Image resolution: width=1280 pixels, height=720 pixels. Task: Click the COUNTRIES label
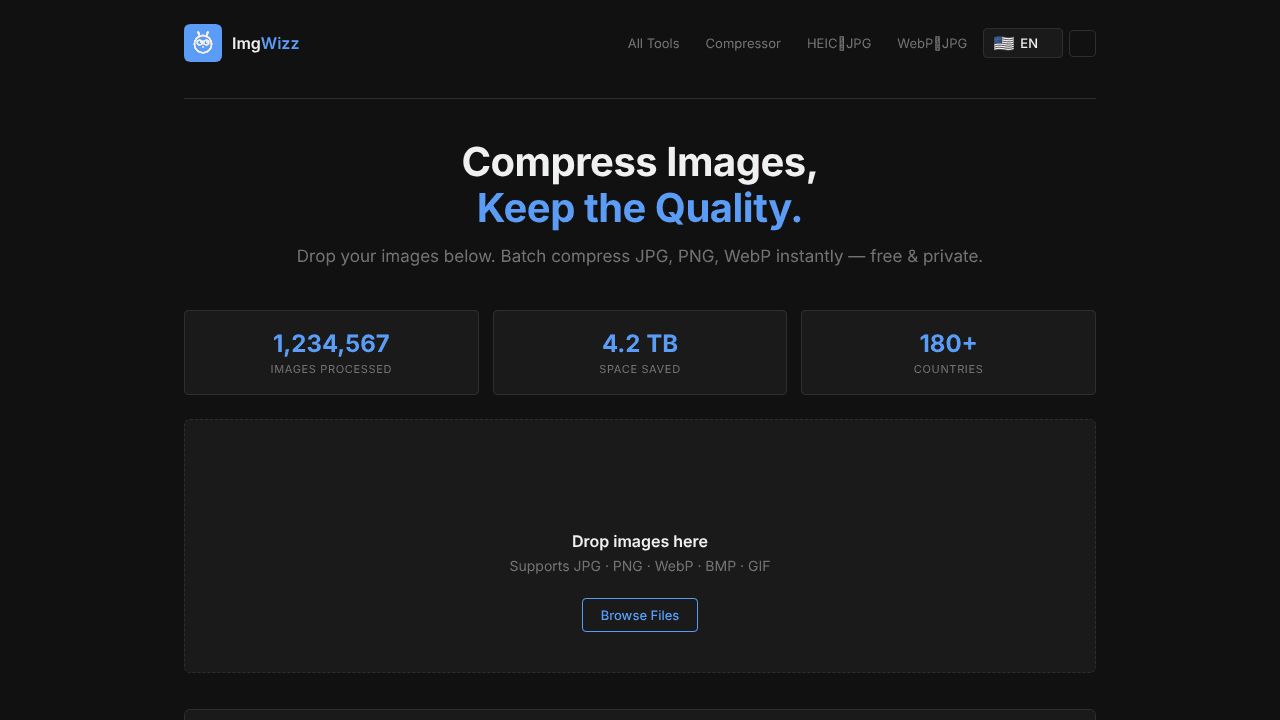(948, 369)
